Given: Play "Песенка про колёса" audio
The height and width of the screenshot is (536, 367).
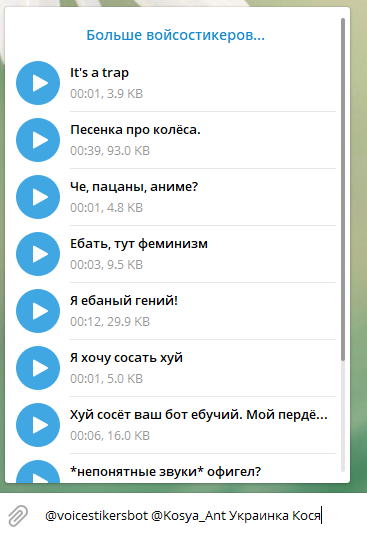Looking at the screenshot, I should tap(38, 140).
